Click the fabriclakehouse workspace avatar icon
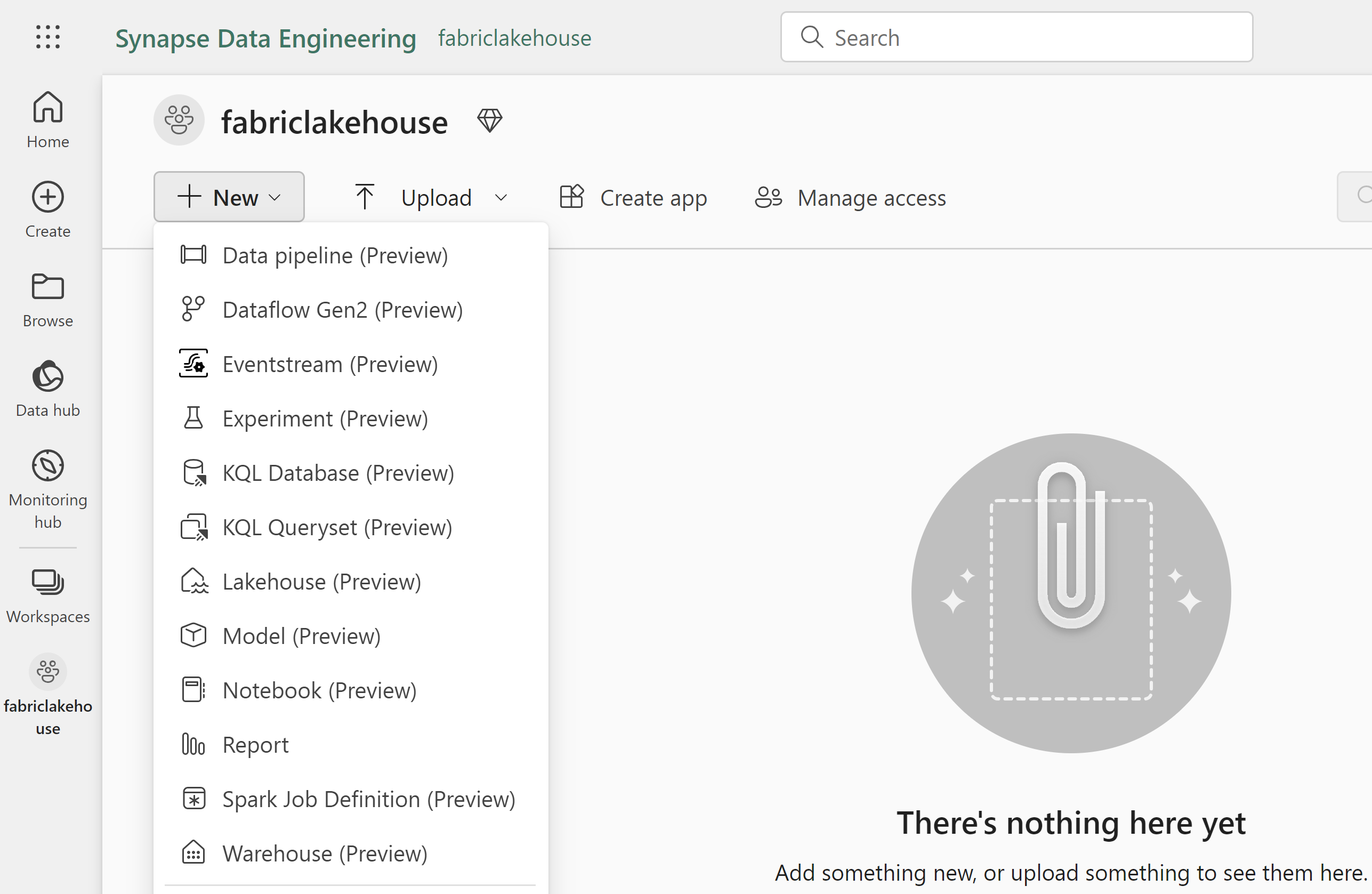Viewport: 1372px width, 894px height. (179, 120)
